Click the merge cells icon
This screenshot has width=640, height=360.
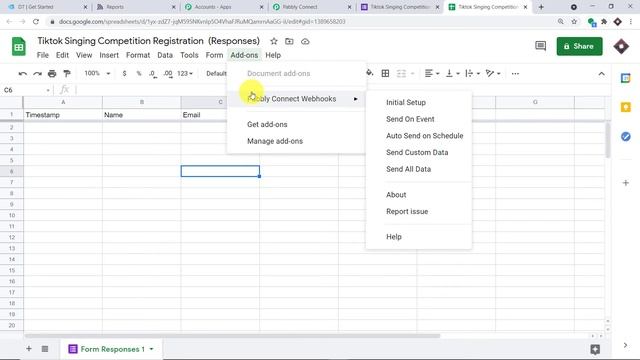click(x=402, y=73)
